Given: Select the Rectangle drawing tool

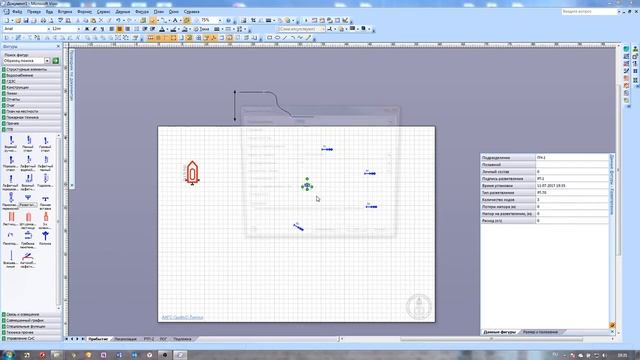Looking at the screenshot, I should point(269,38).
